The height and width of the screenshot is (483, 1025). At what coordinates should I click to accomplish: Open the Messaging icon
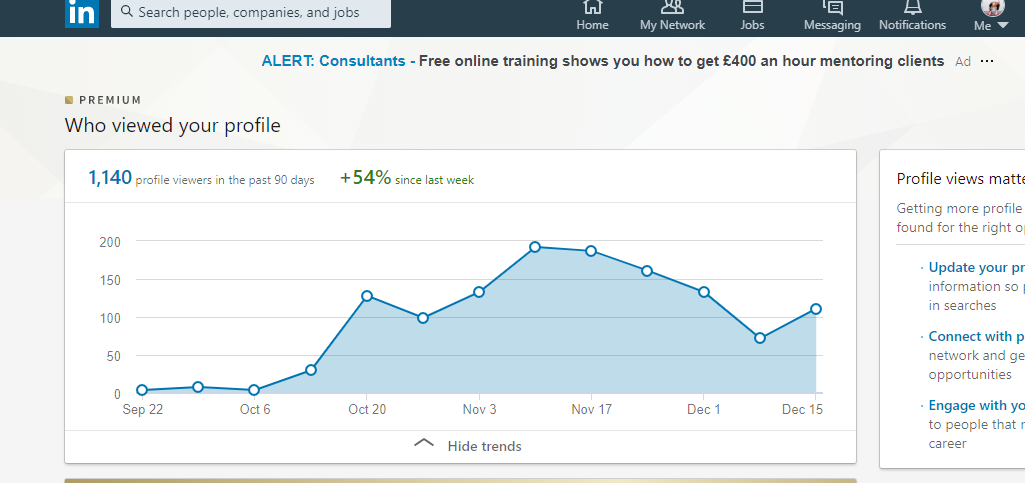pyautogui.click(x=832, y=8)
